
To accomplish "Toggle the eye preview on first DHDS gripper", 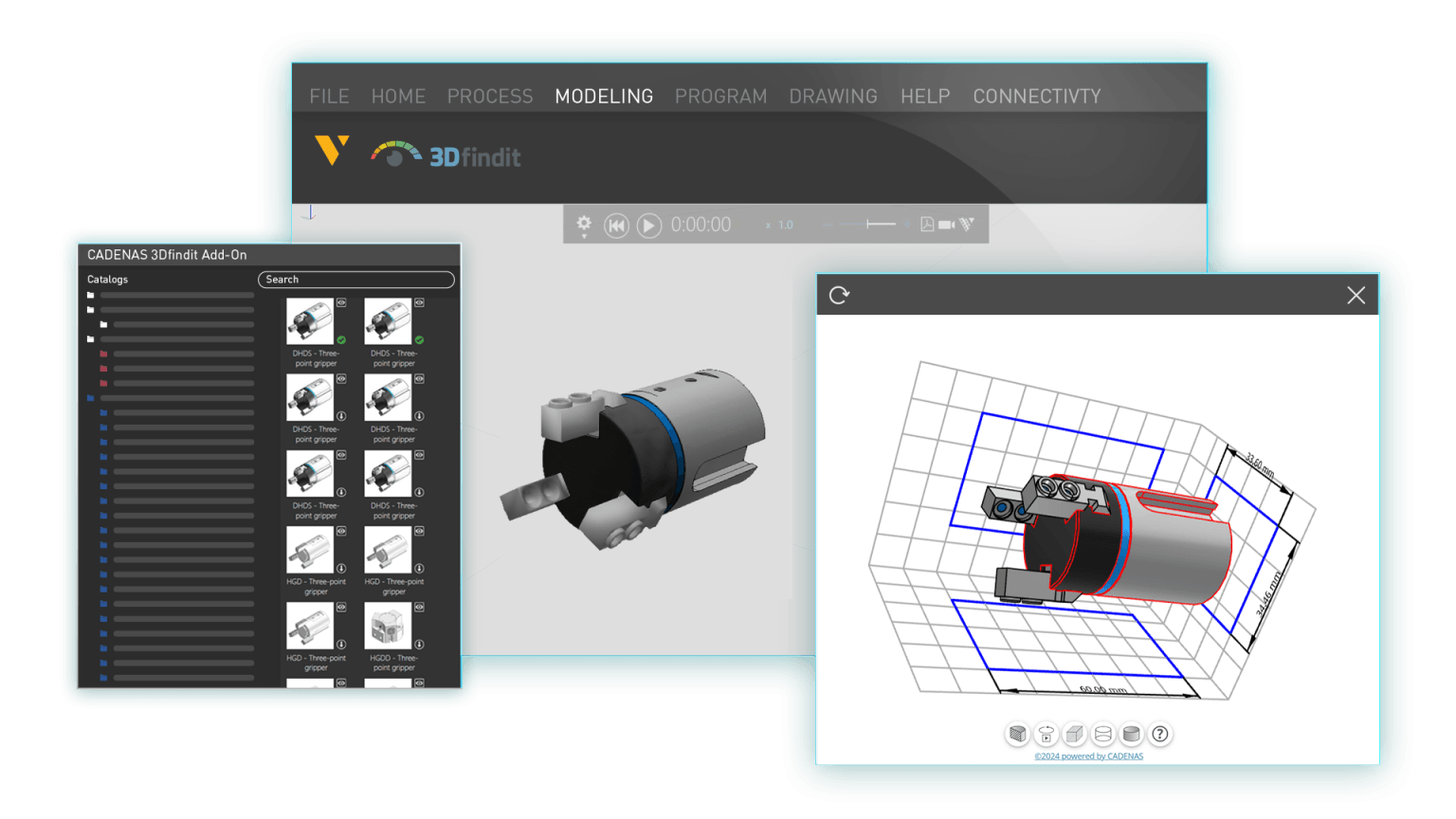I will tap(341, 303).
